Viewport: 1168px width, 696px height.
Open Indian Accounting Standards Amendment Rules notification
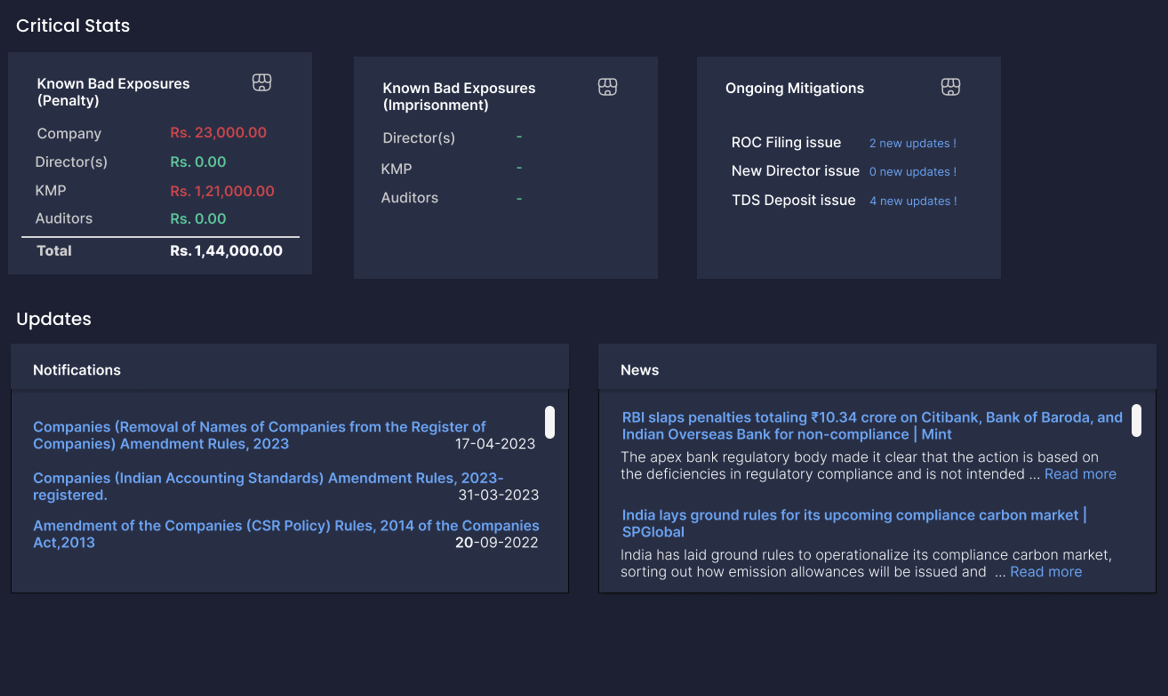coord(268,486)
